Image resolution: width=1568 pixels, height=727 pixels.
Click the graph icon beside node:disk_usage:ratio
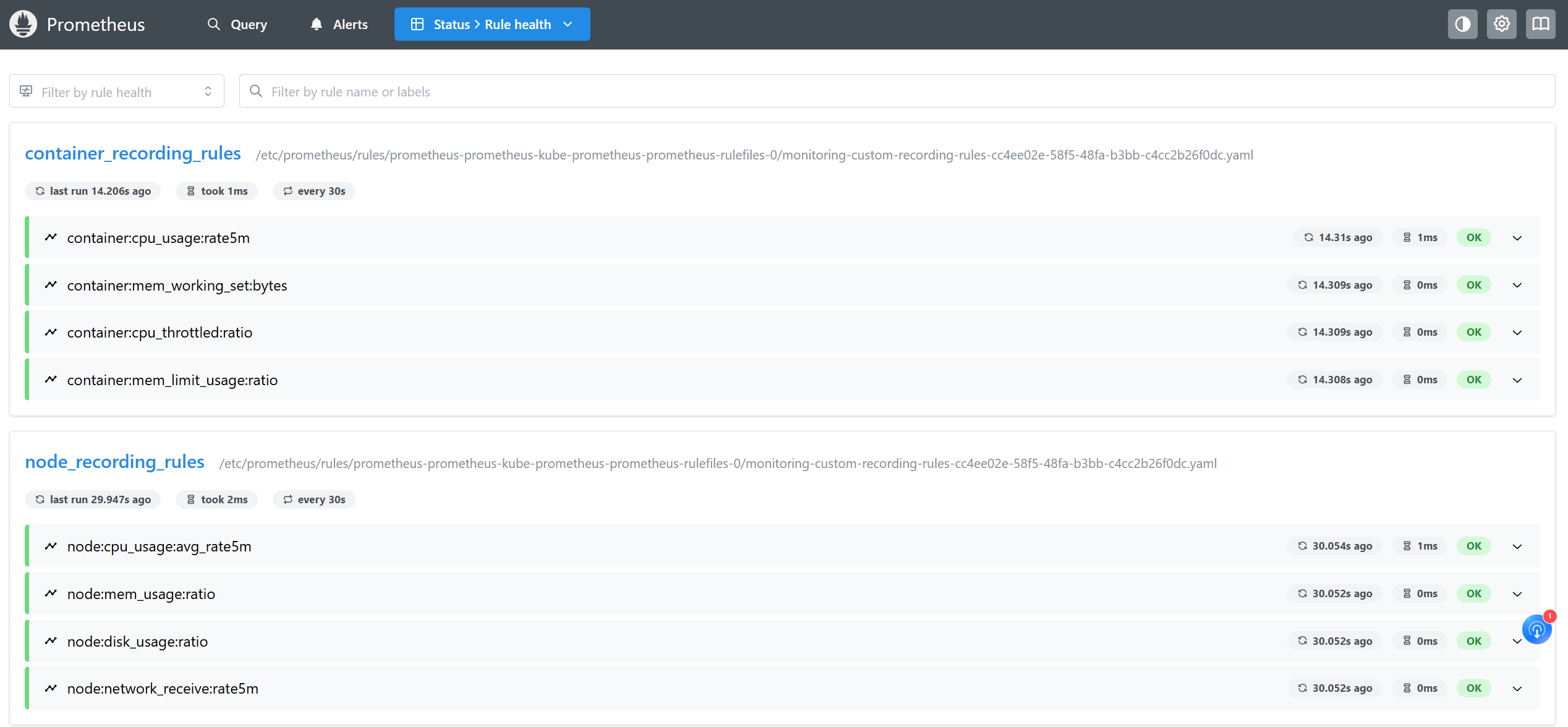pyautogui.click(x=51, y=641)
